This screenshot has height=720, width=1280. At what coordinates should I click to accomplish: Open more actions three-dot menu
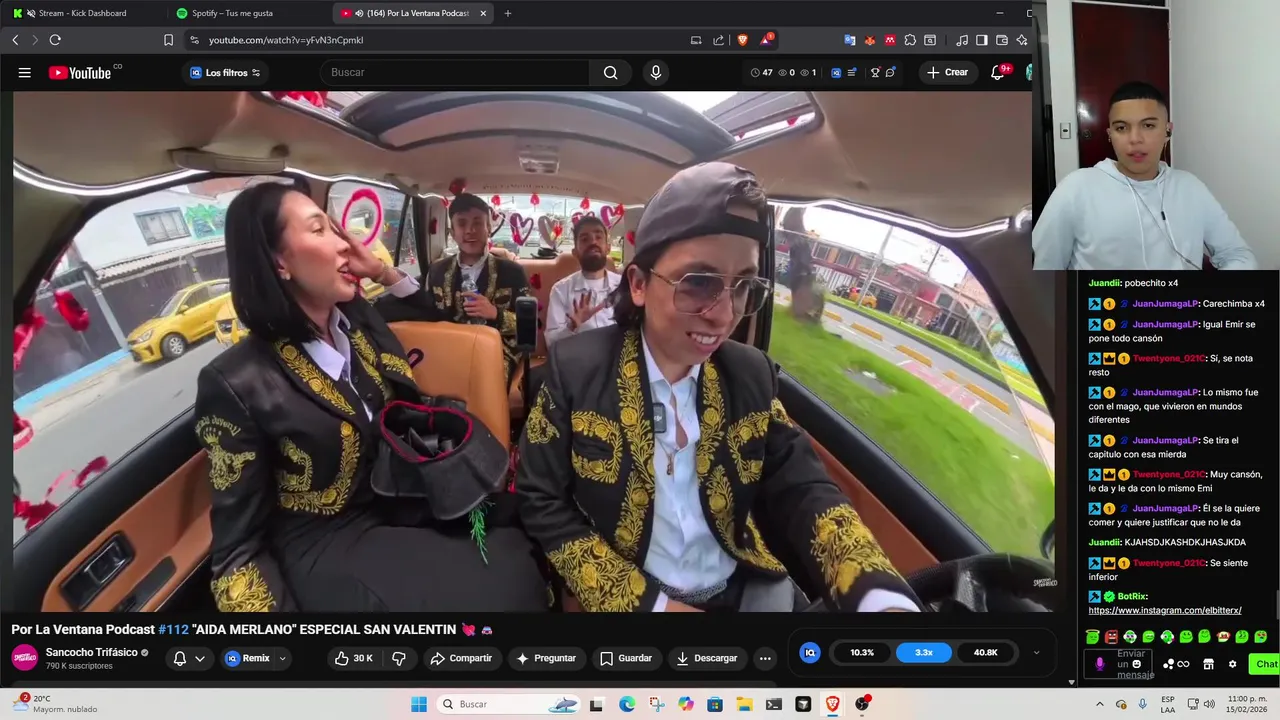click(765, 658)
